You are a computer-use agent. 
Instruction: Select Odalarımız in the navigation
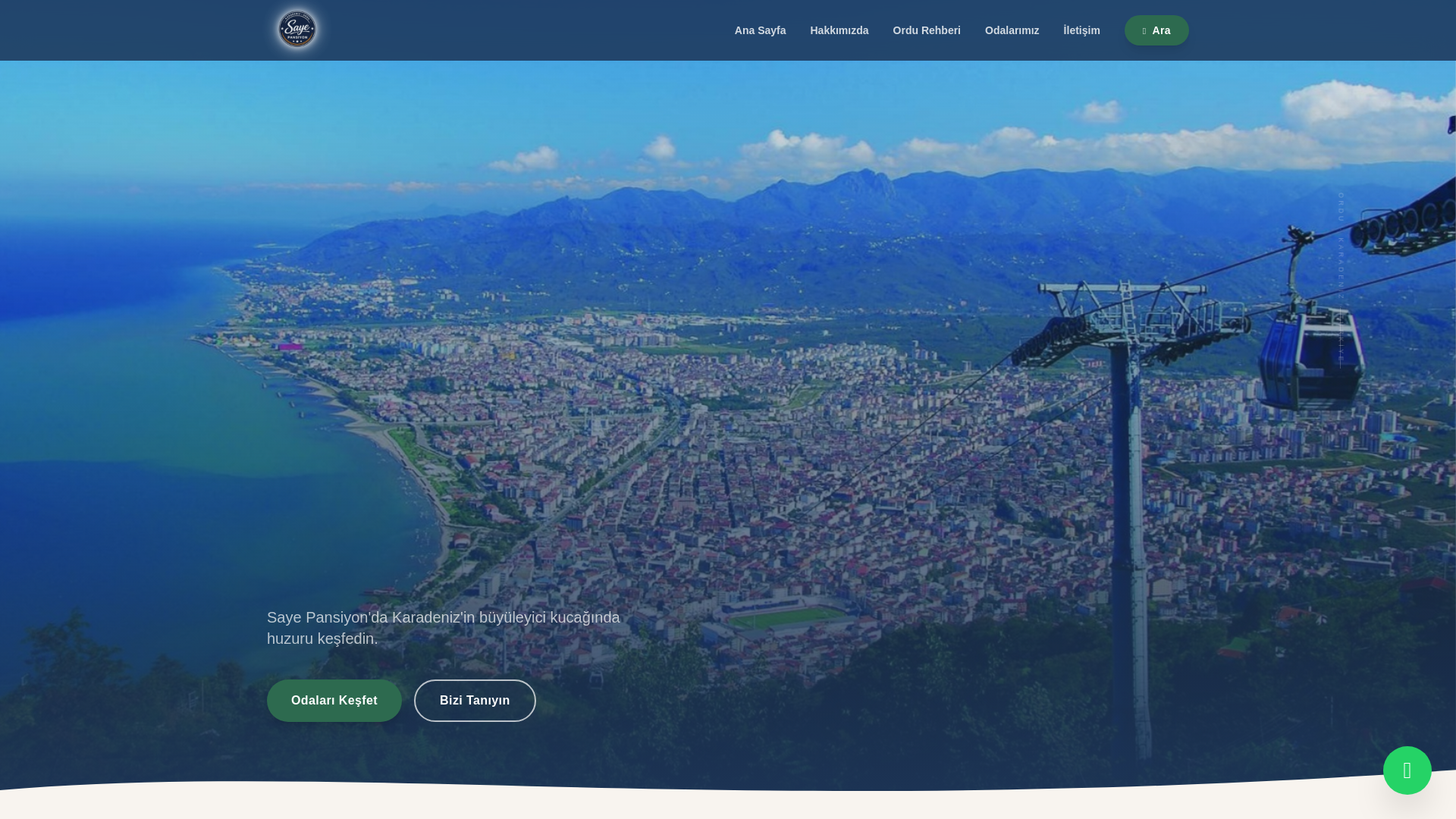click(x=1012, y=30)
